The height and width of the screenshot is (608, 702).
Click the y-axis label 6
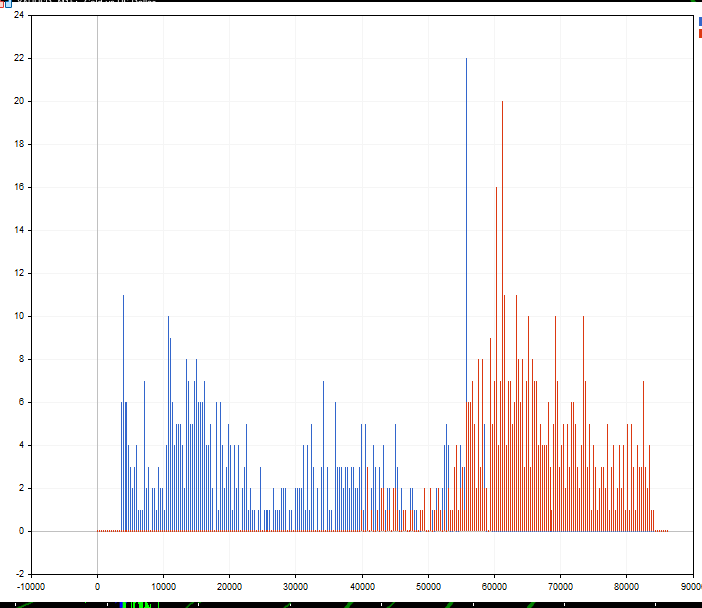21,402
